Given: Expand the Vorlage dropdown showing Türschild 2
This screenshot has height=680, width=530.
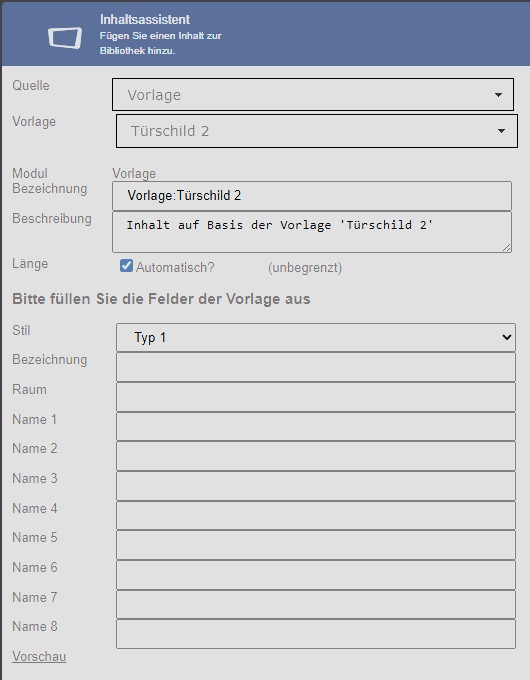Looking at the screenshot, I should pos(317,131).
